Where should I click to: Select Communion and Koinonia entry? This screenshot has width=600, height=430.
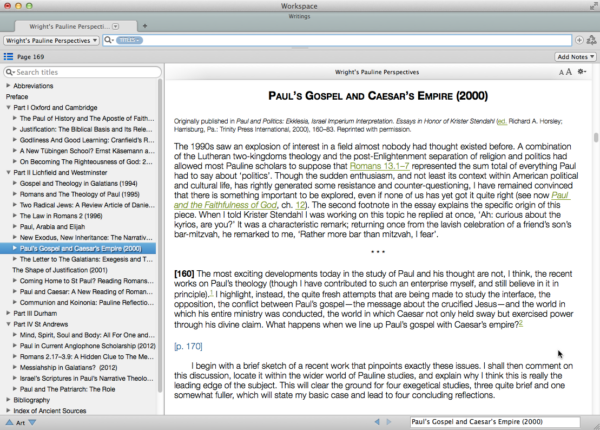[x=87, y=302]
